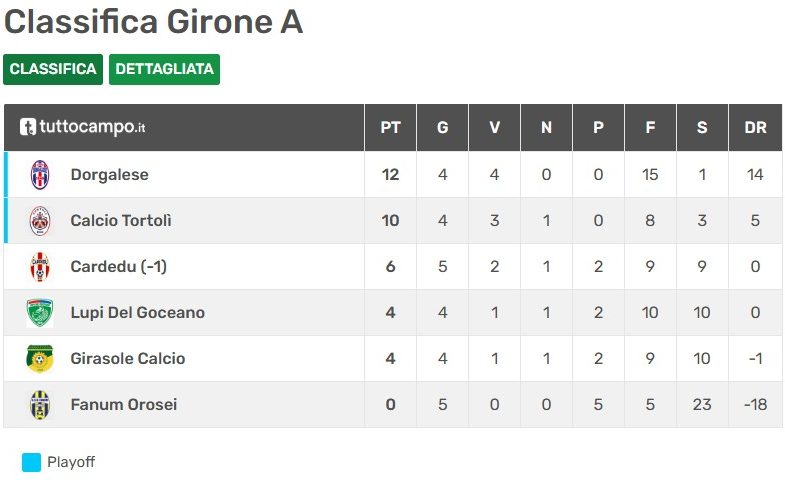Click the G column header

443,128
